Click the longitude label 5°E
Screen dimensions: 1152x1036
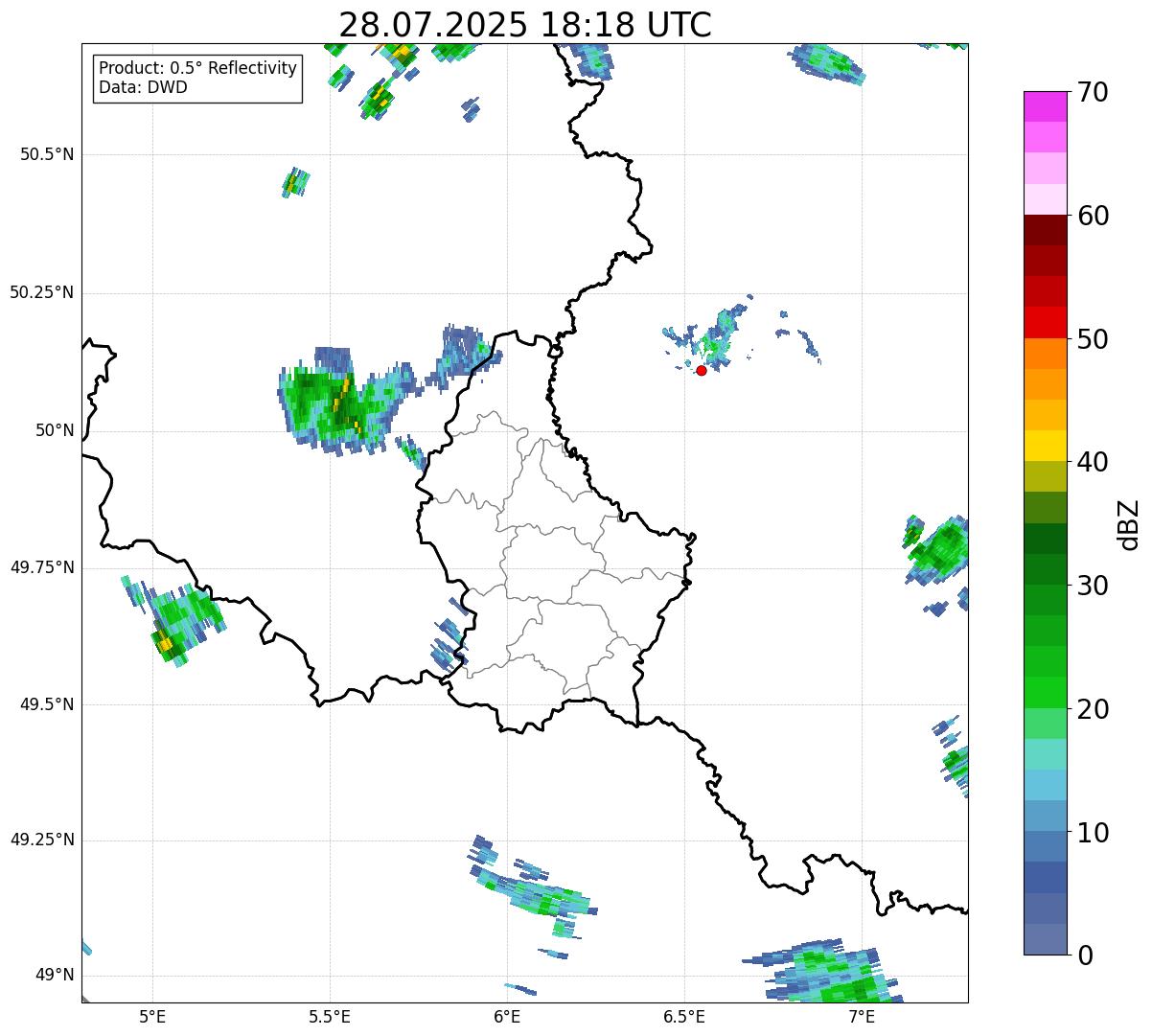click(x=152, y=1017)
